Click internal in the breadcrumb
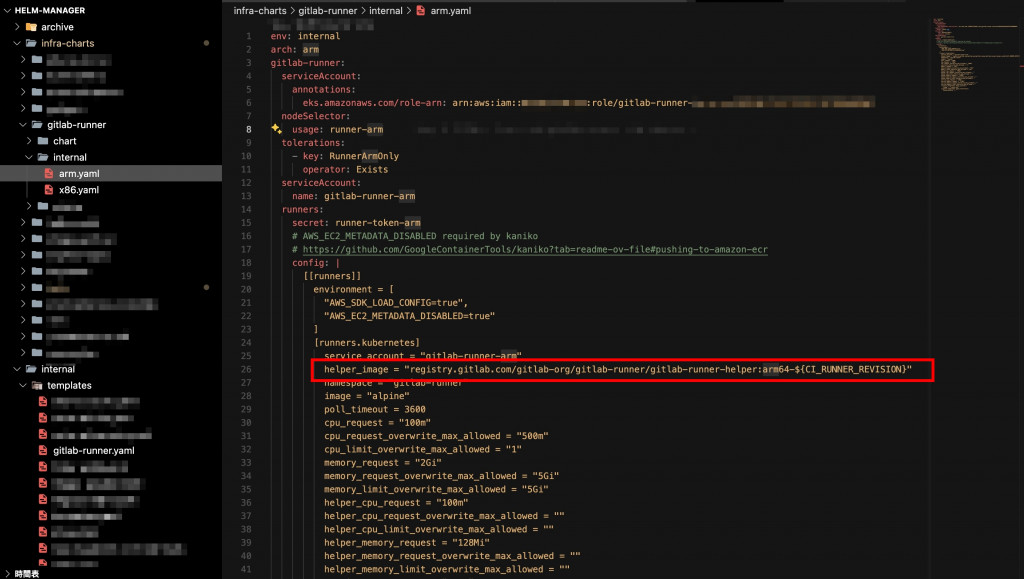Screen dimensions: 1024x579 pyautogui.click(x=385, y=10)
